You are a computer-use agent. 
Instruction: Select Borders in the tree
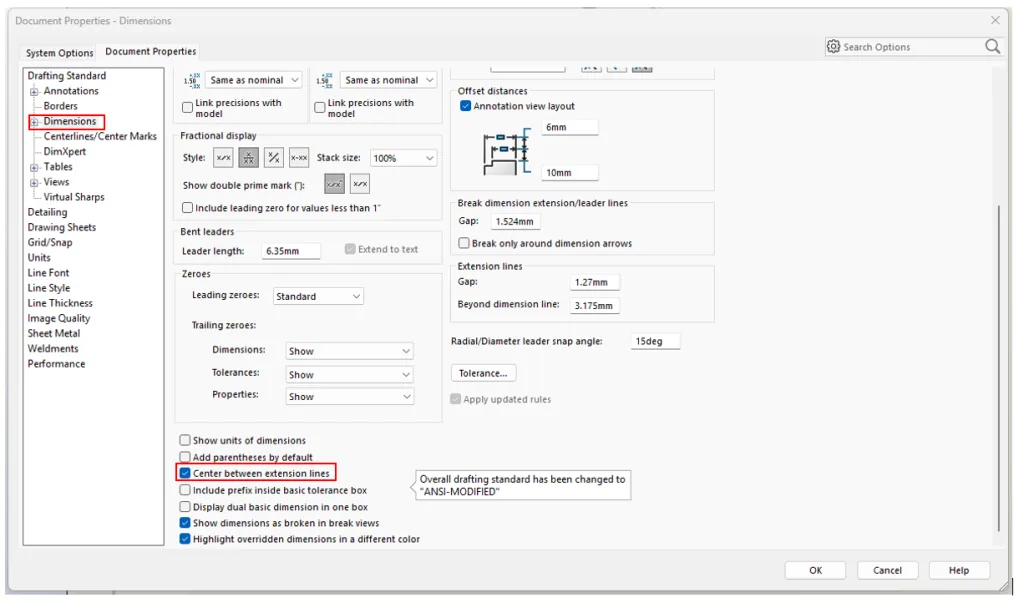pos(61,106)
